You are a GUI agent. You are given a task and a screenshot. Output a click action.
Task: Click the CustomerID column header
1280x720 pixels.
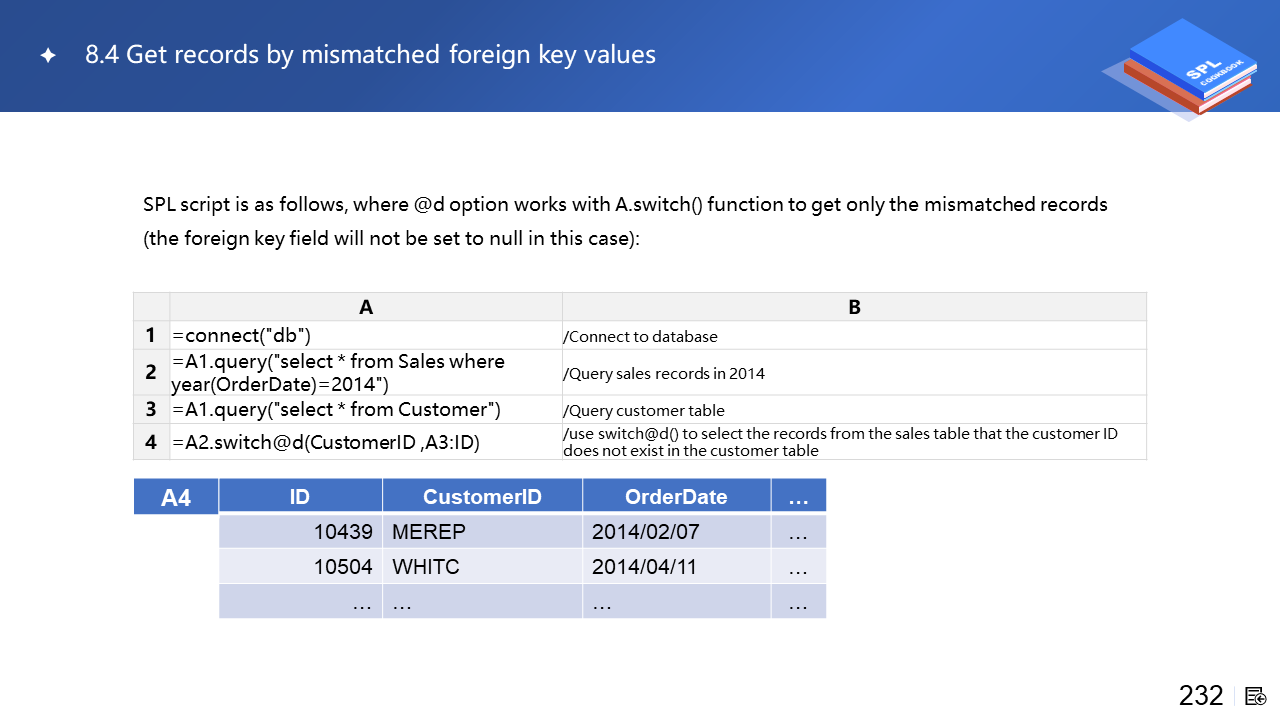[x=482, y=497]
